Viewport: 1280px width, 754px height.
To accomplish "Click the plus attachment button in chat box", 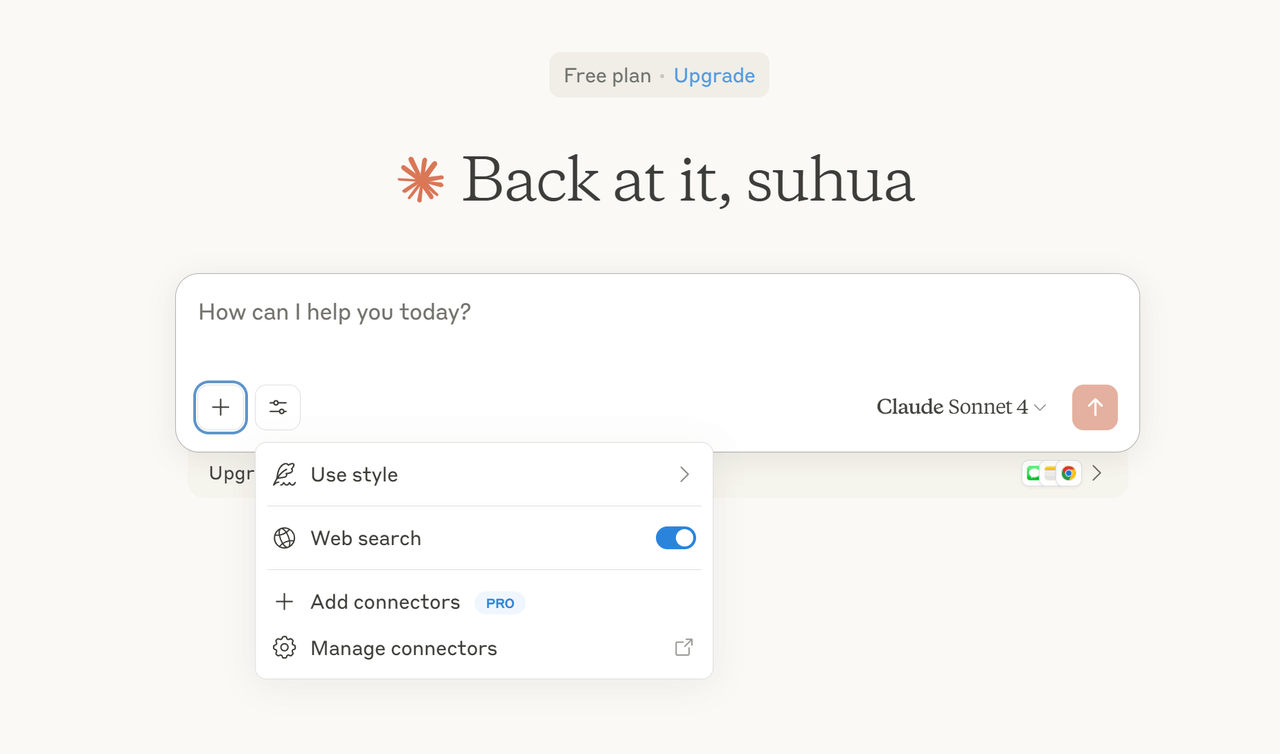I will point(220,407).
